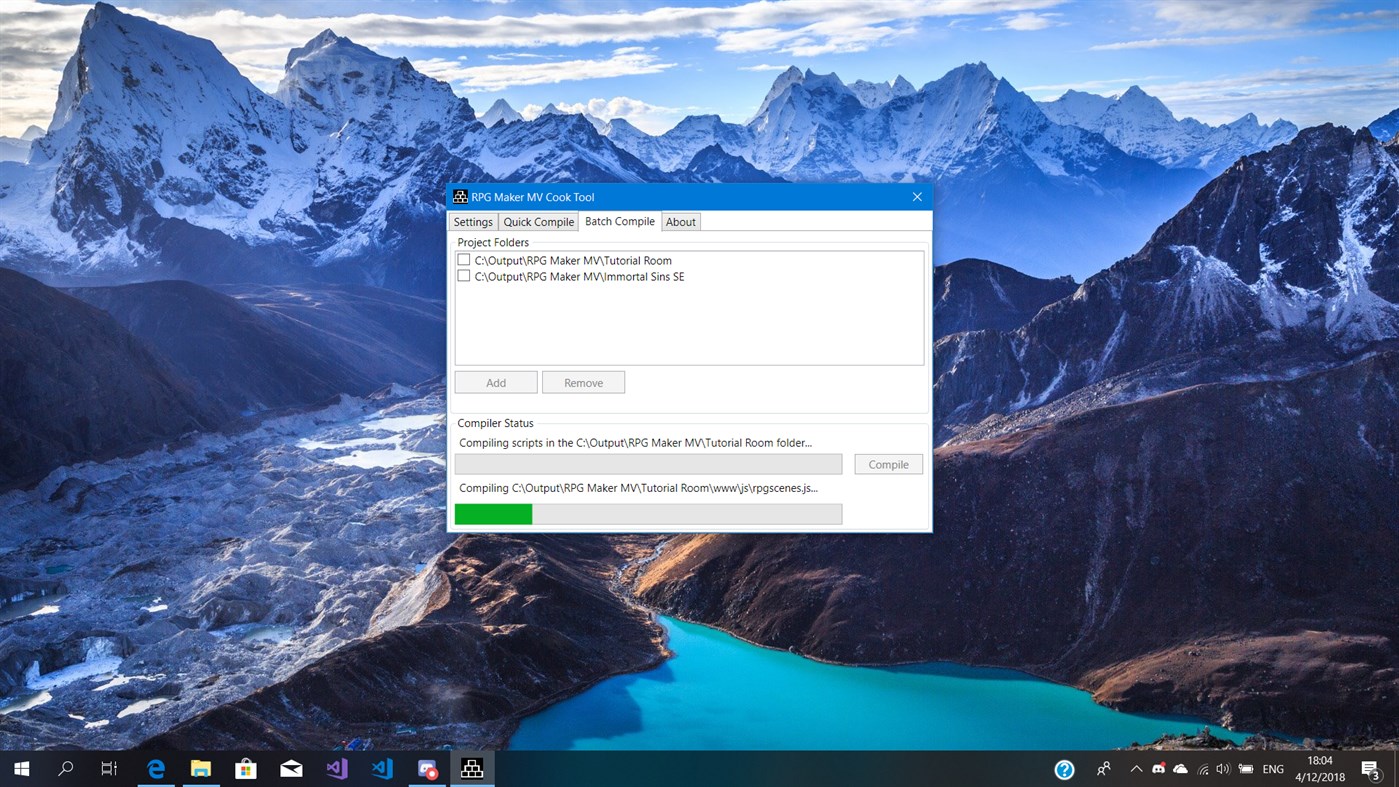
Task: Open the taskbar clock showing 18:04
Action: (x=1320, y=769)
